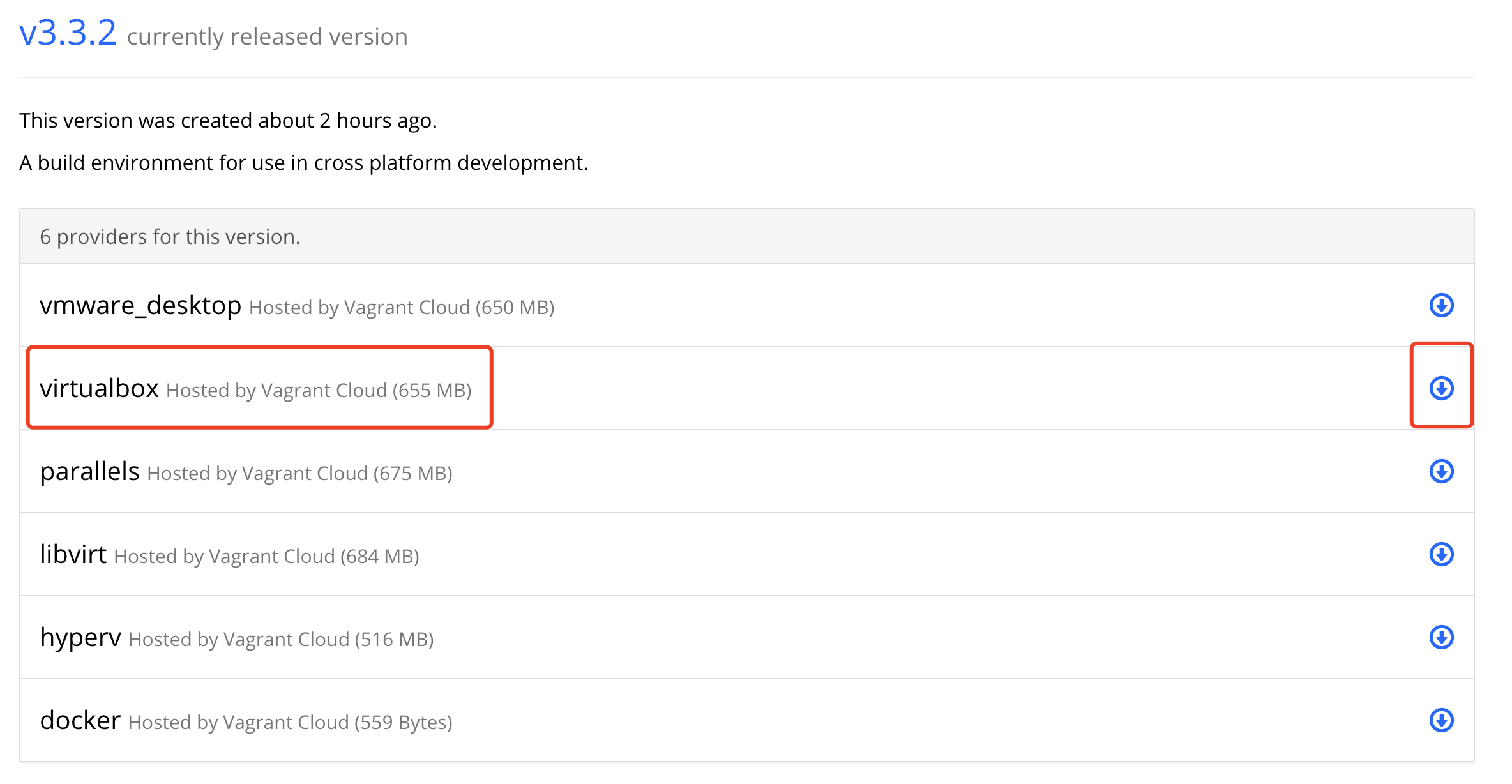Viewport: 1512px width, 784px height.
Task: Download the vmware_desktop provider box
Action: (1441, 305)
